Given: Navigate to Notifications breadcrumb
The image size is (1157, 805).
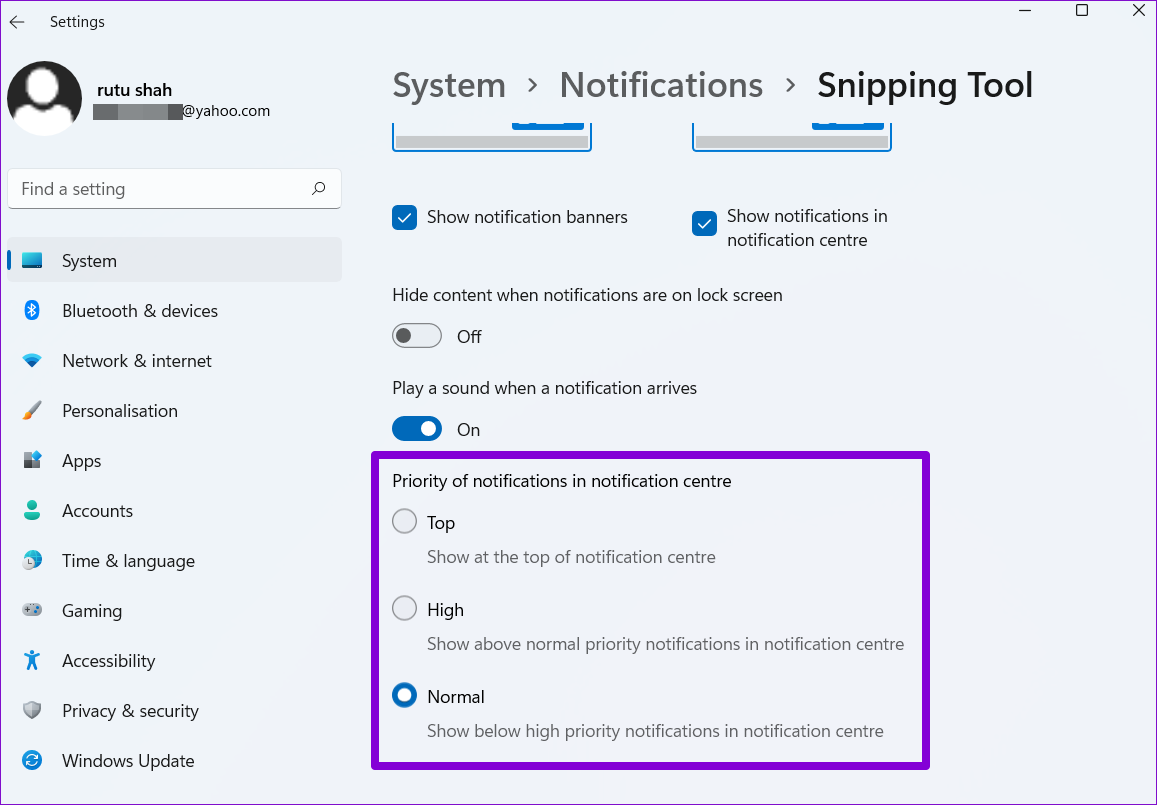Looking at the screenshot, I should [x=661, y=85].
